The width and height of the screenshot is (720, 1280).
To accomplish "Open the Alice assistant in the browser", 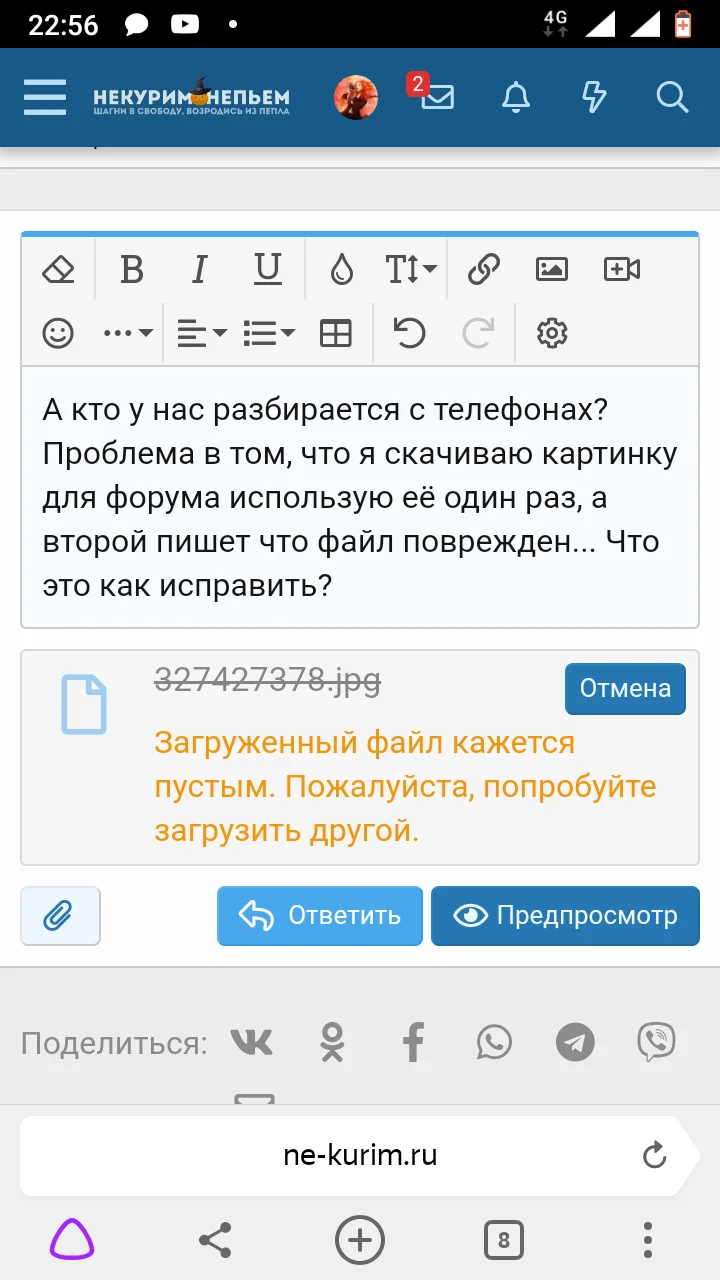I will tap(73, 1241).
